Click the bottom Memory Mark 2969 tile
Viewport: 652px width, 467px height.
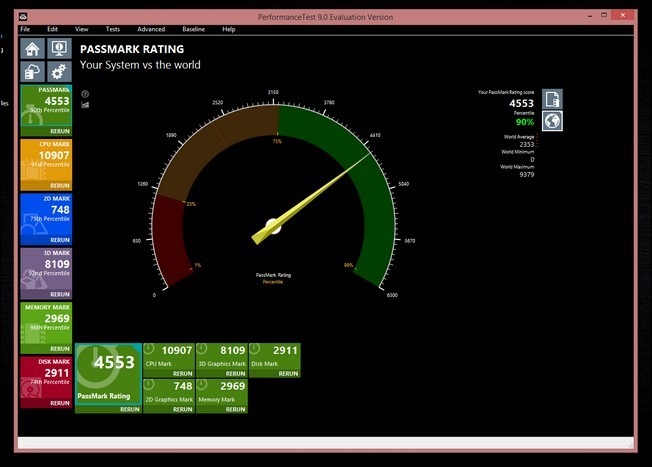click(x=222, y=392)
